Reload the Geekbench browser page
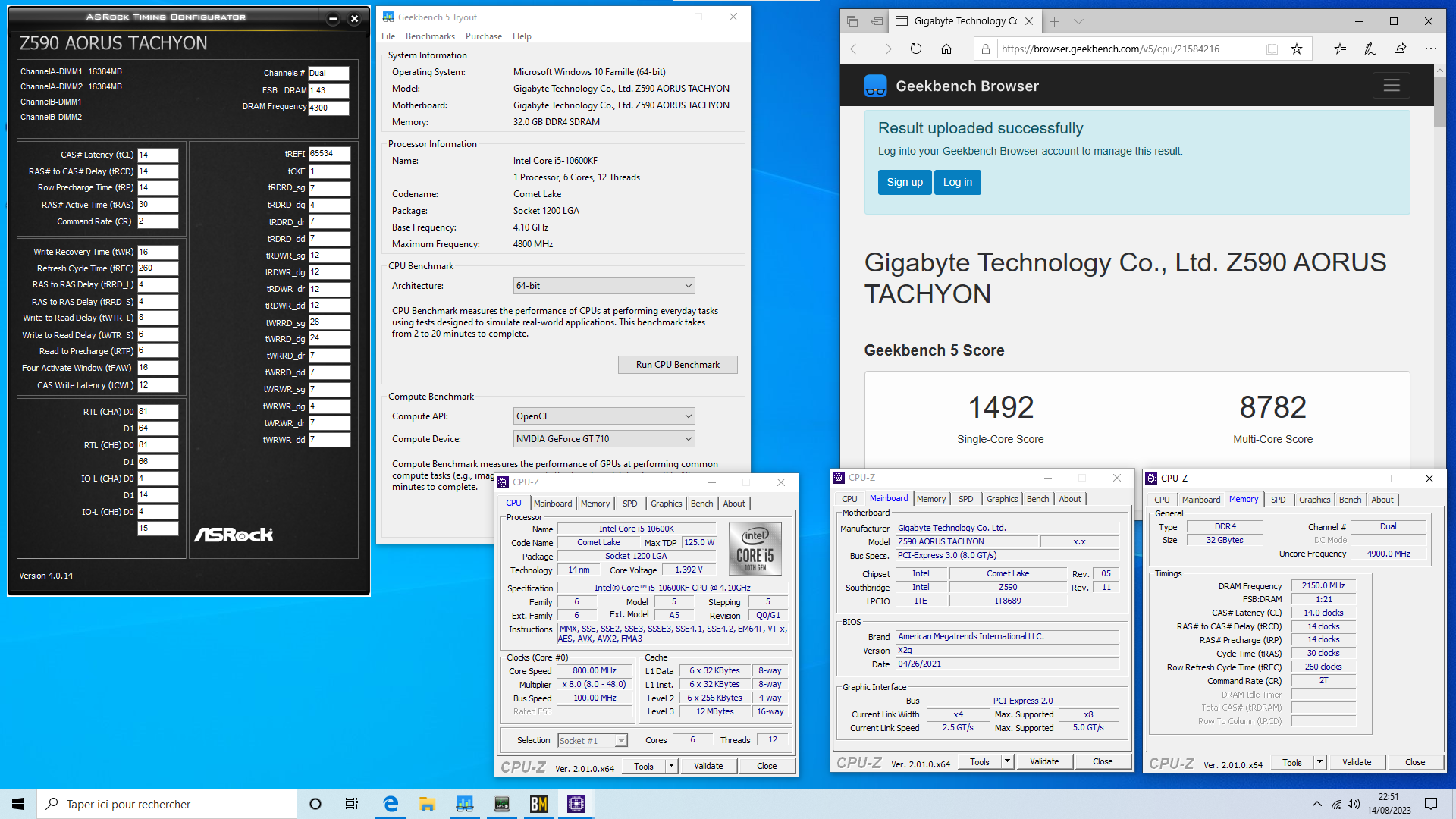1456x819 pixels. 916,49
